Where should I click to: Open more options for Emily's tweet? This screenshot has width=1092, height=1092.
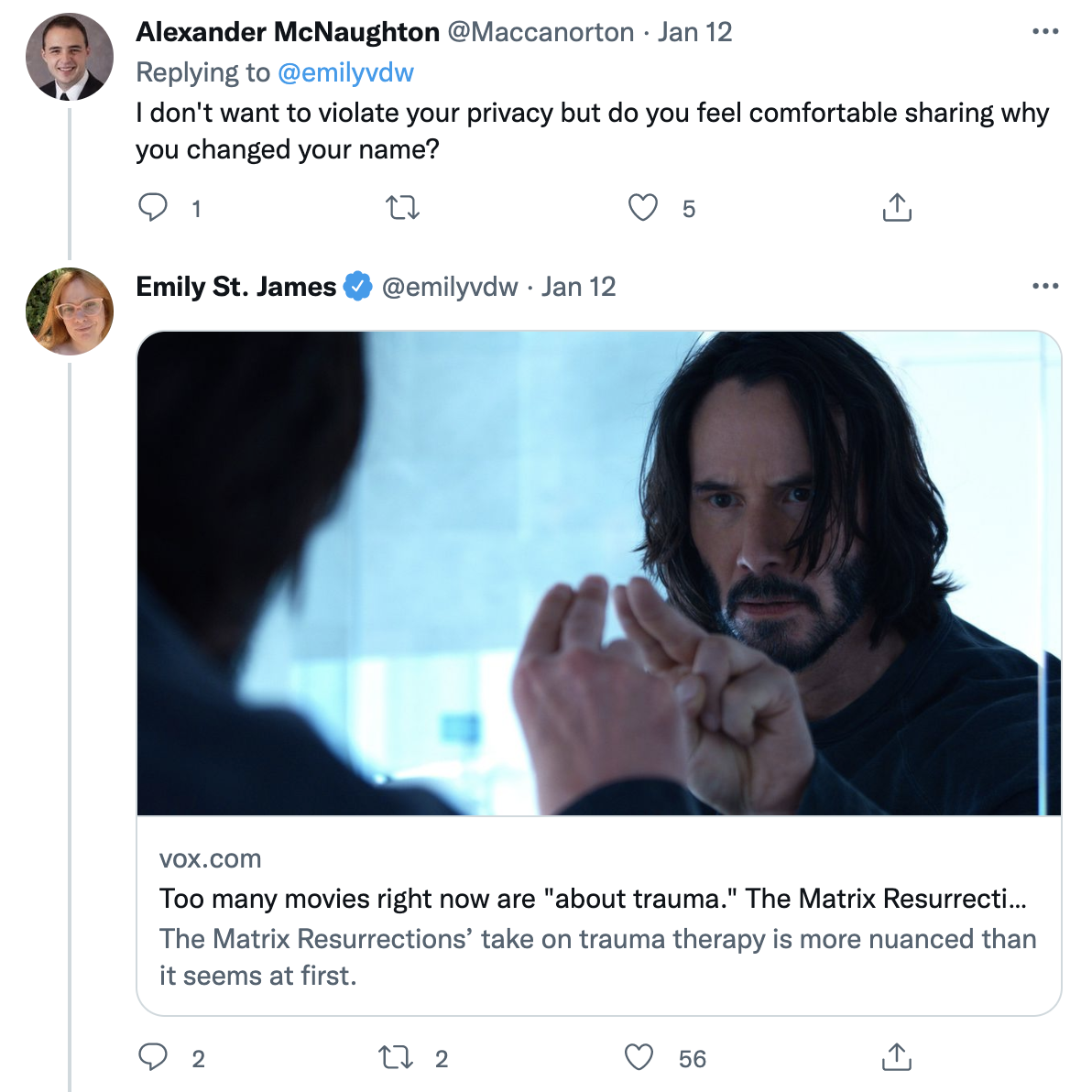[x=1044, y=287]
